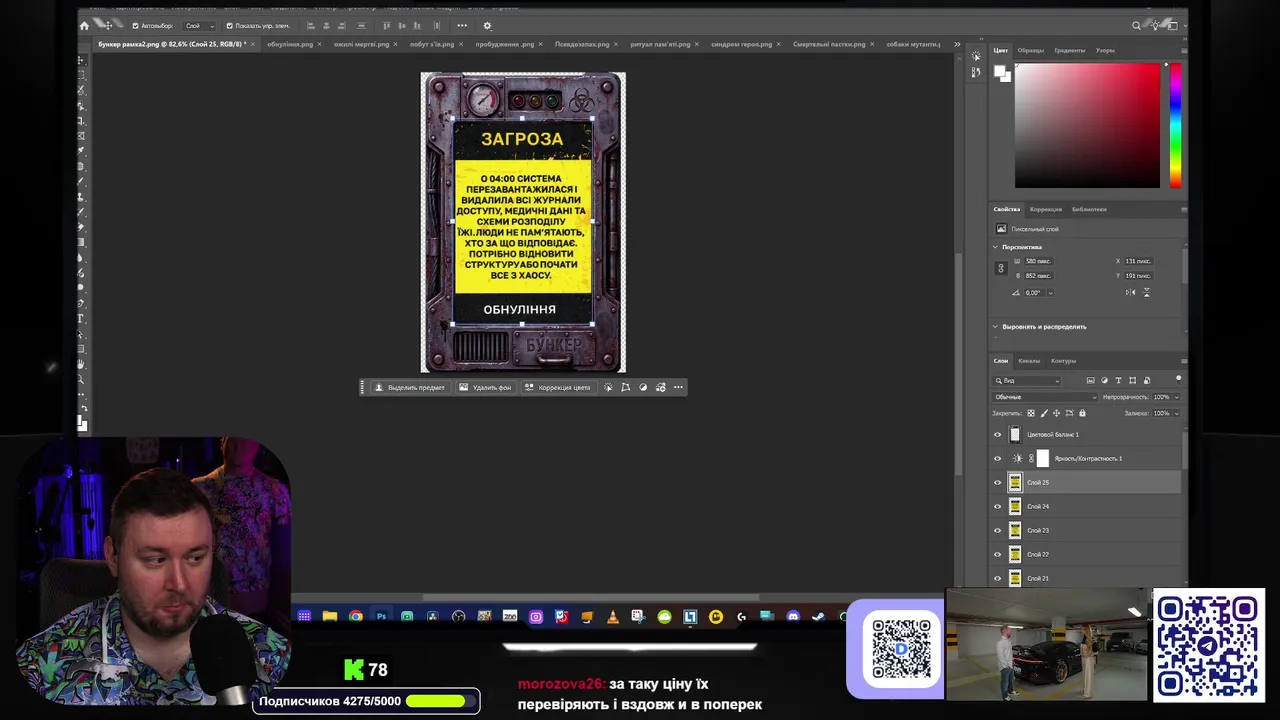Show more document tabs chevron

point(957,44)
